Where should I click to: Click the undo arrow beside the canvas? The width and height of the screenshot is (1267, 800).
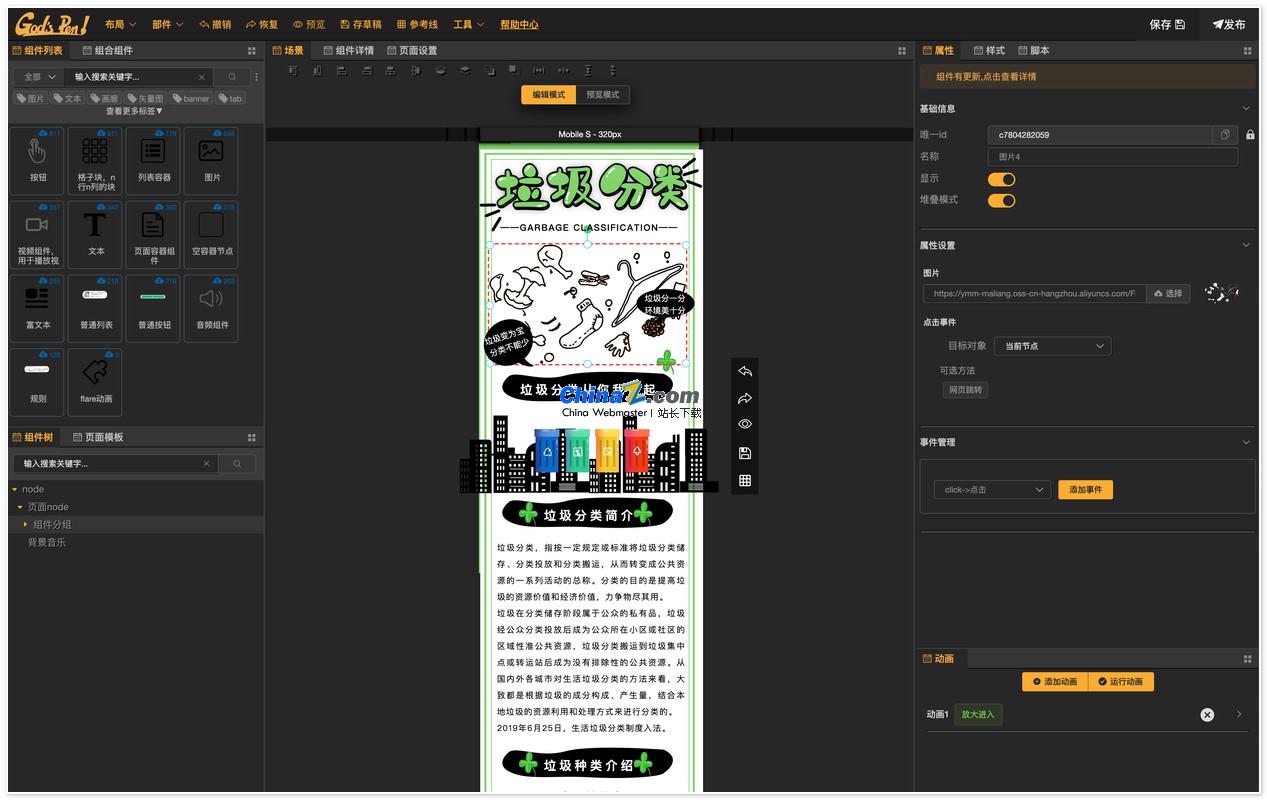[744, 371]
